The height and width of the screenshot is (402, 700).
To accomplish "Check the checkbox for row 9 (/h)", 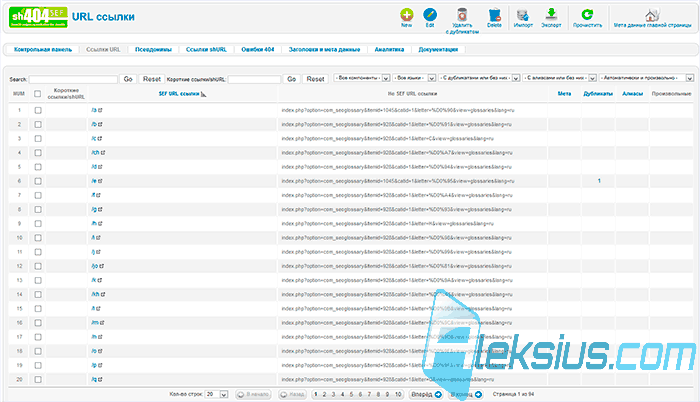I will [38, 223].
